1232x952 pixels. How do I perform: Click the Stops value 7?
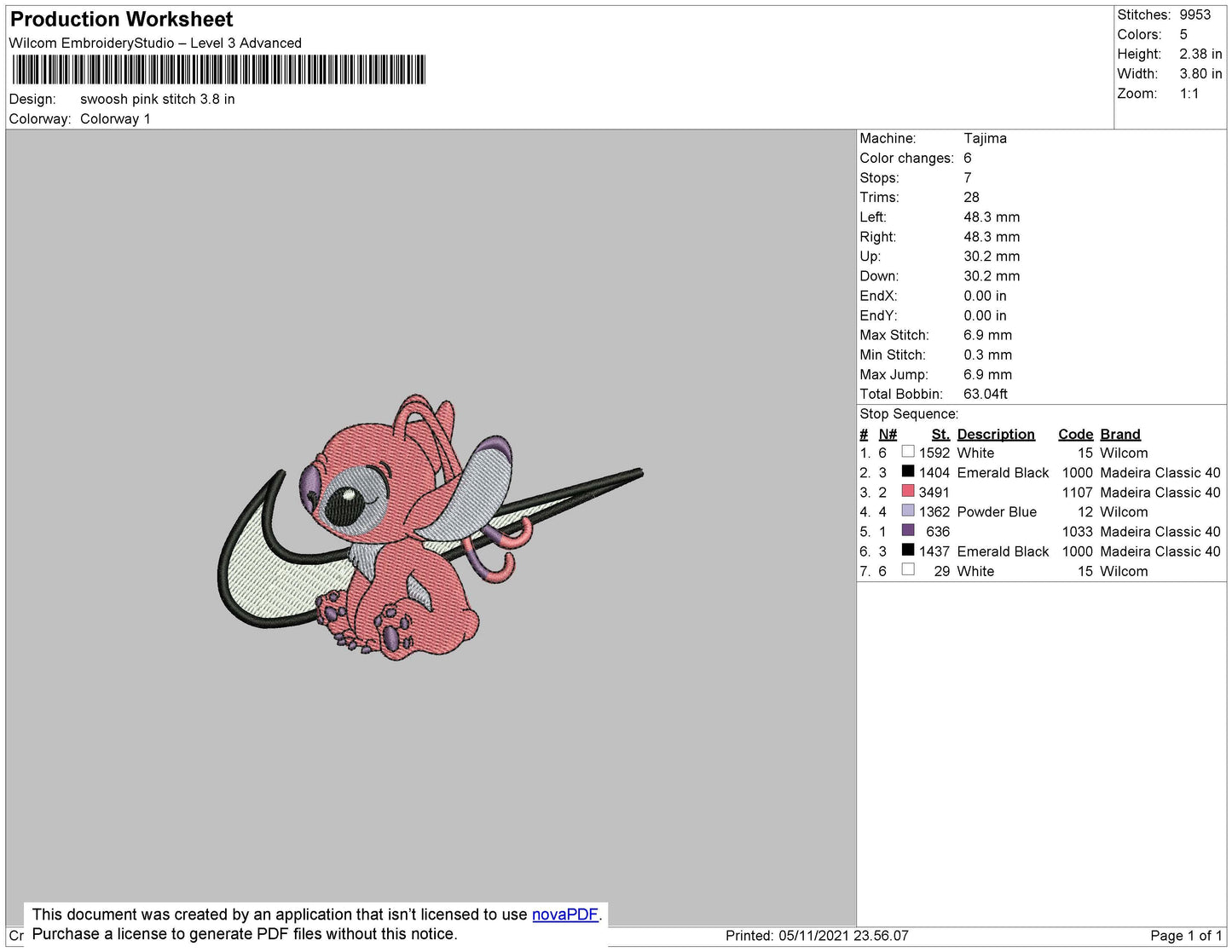968,177
